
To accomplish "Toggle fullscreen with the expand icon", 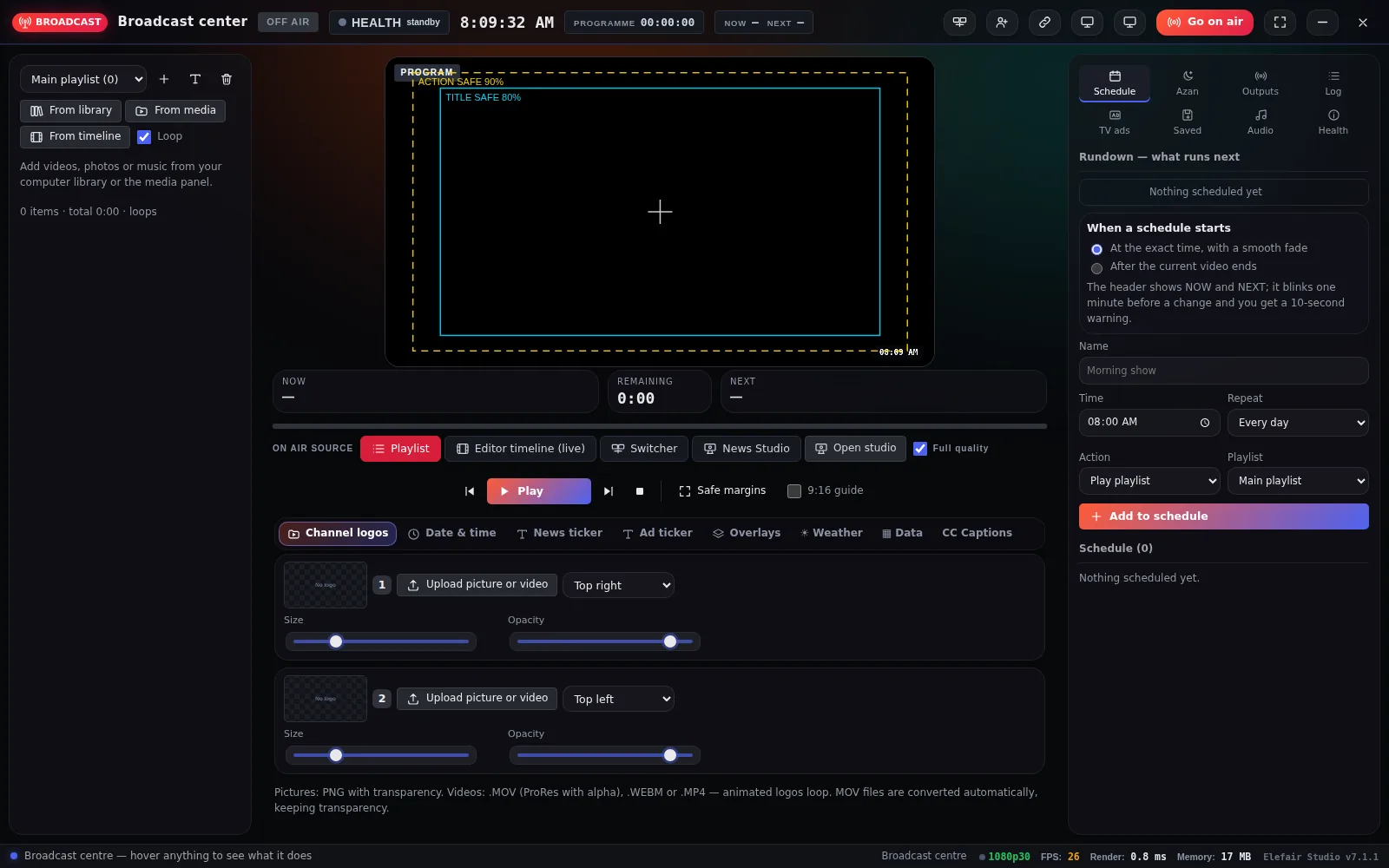I will click(1280, 23).
